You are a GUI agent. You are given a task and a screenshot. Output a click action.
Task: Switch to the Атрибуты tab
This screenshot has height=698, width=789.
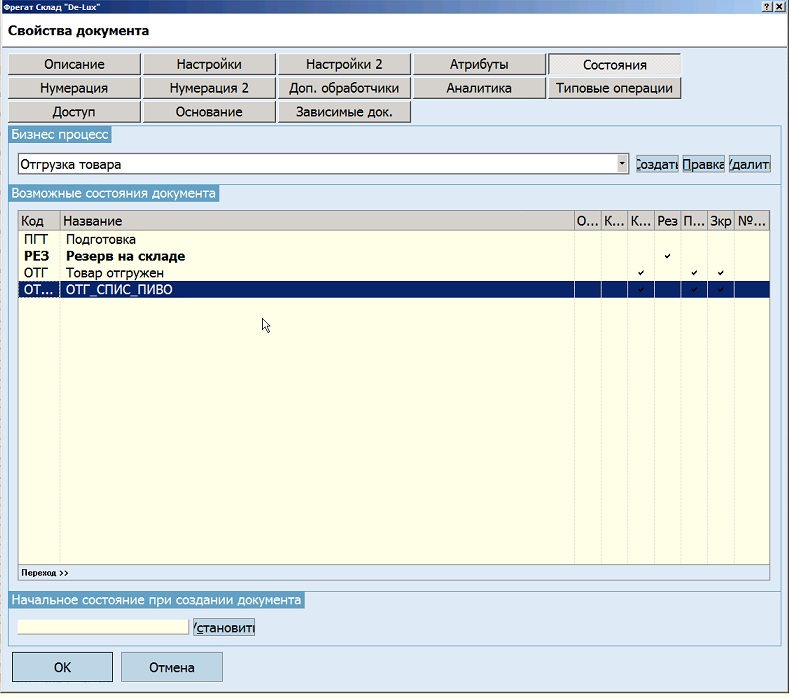click(x=479, y=64)
